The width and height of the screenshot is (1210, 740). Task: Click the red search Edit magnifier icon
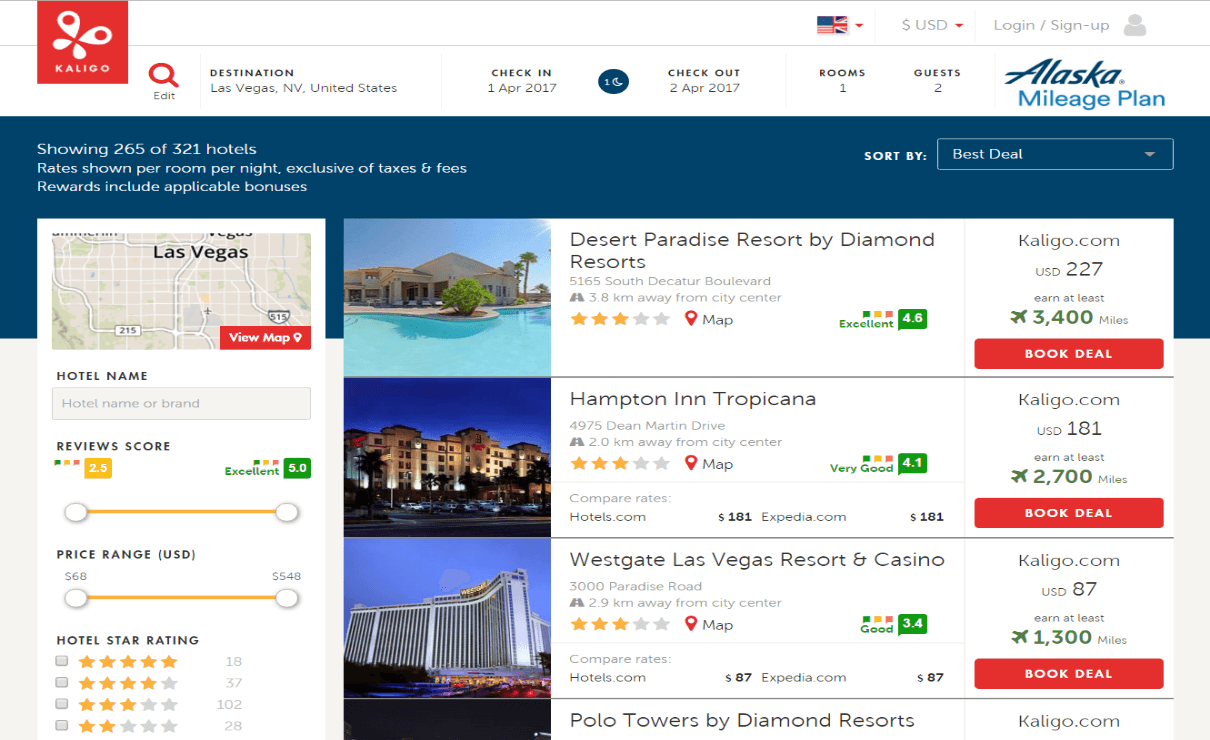click(163, 75)
